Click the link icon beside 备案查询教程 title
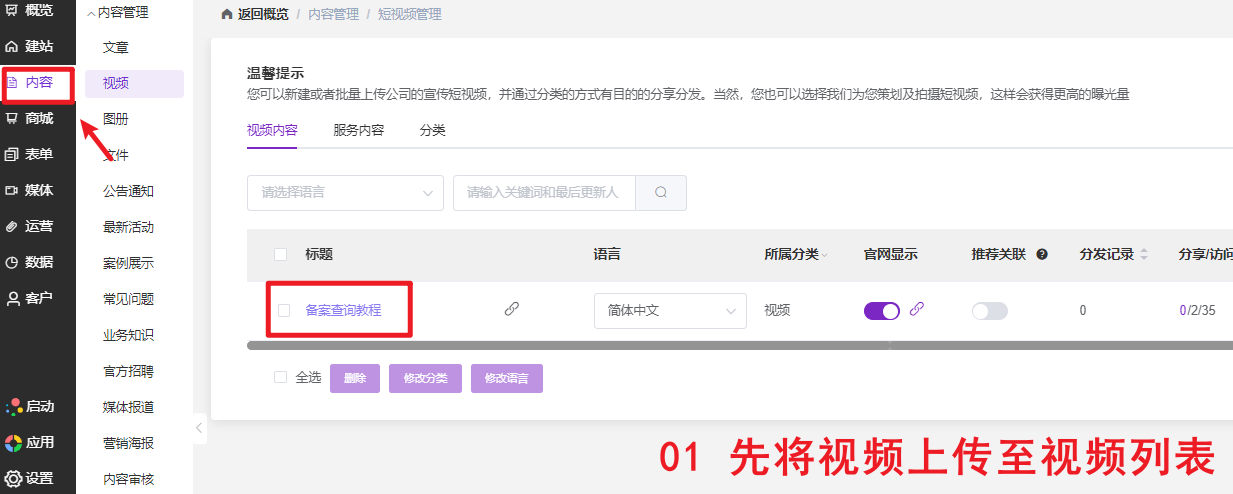 coord(512,310)
